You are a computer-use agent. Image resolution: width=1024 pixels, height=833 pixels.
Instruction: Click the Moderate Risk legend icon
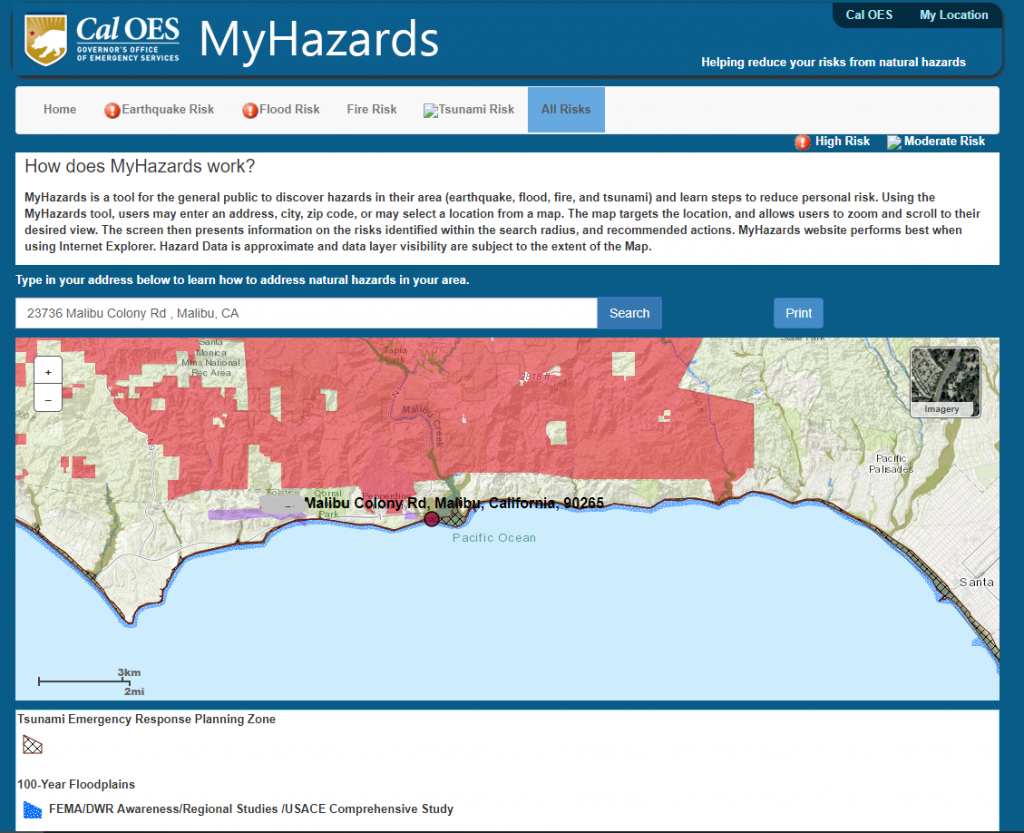pyautogui.click(x=894, y=142)
